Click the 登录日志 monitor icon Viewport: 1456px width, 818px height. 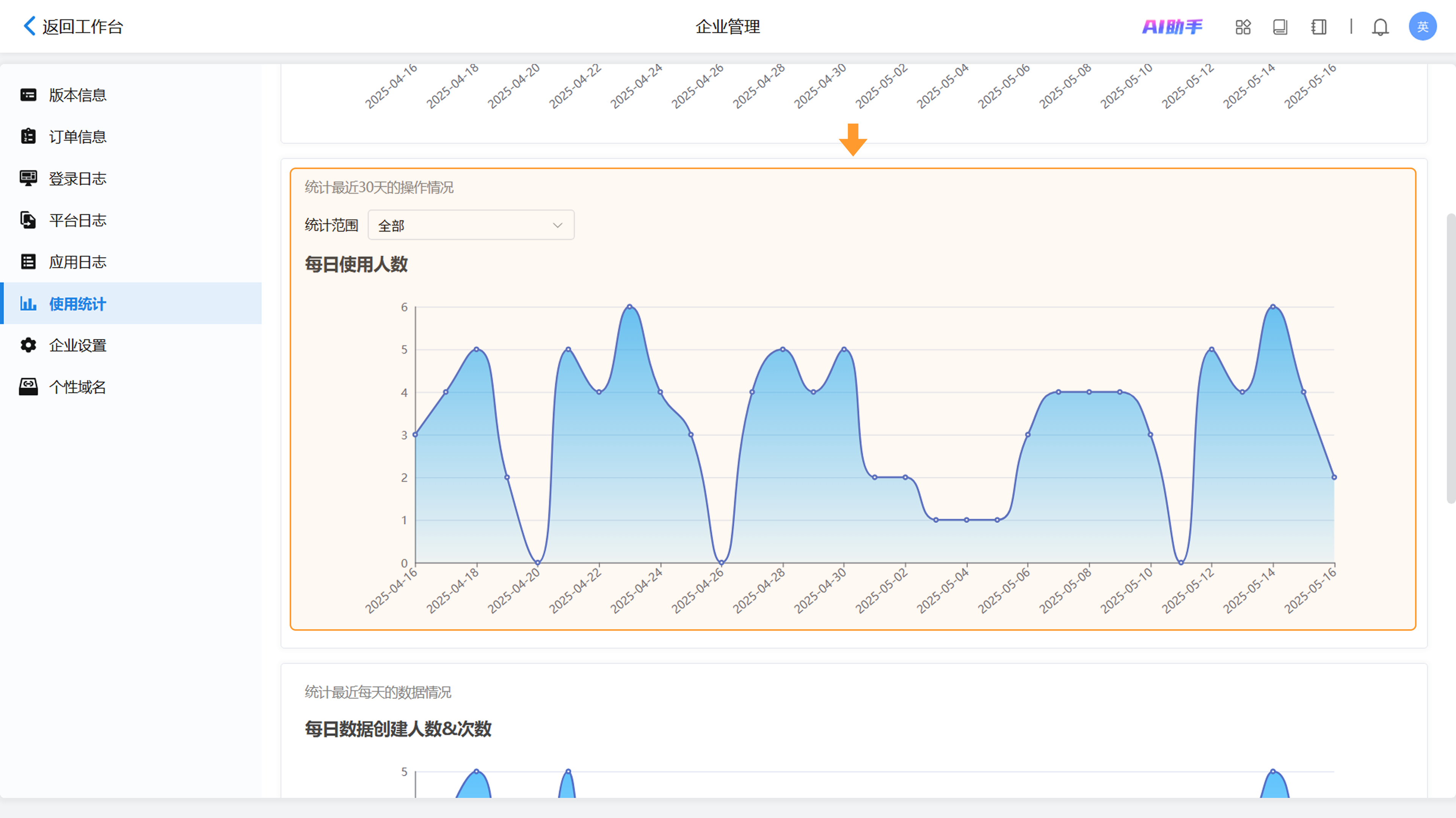click(28, 179)
